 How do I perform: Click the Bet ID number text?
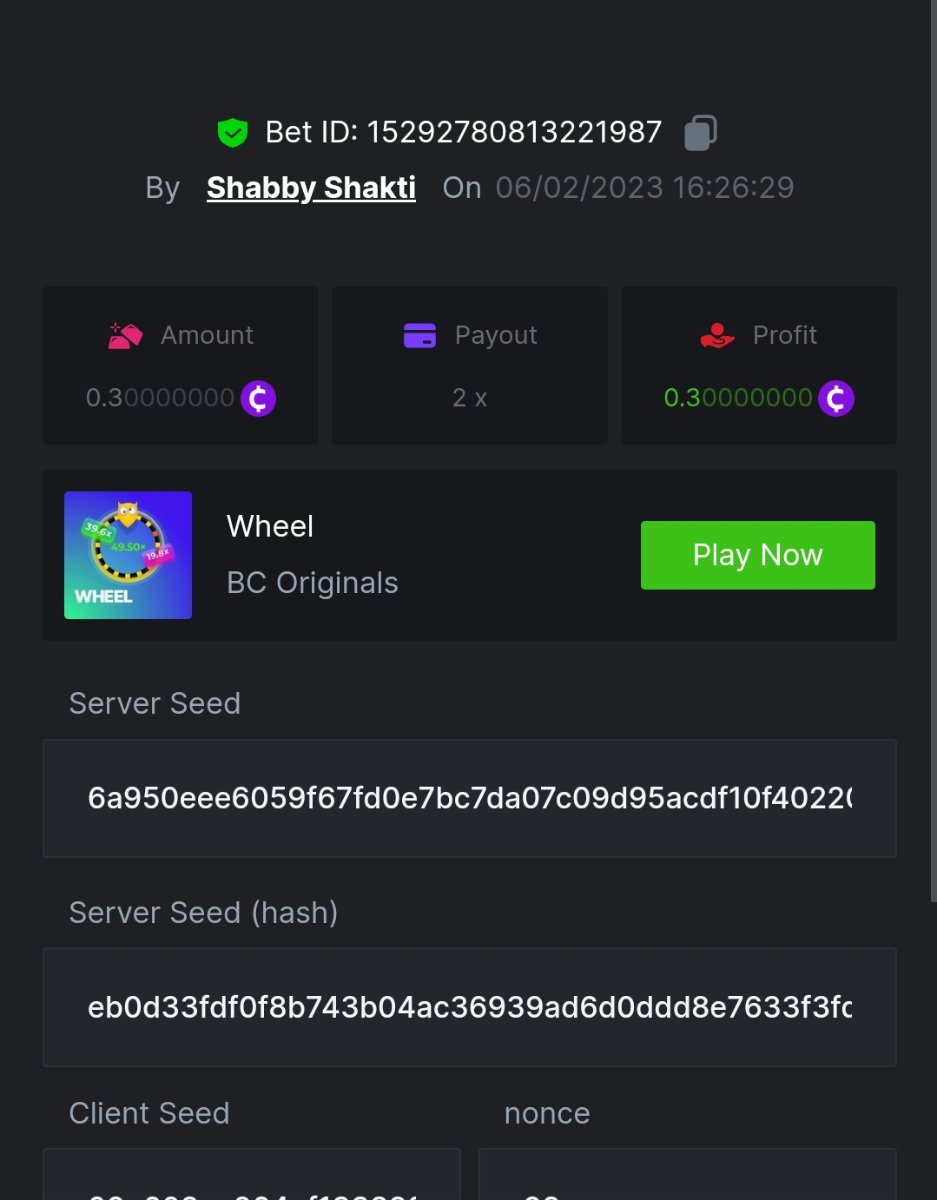point(514,132)
